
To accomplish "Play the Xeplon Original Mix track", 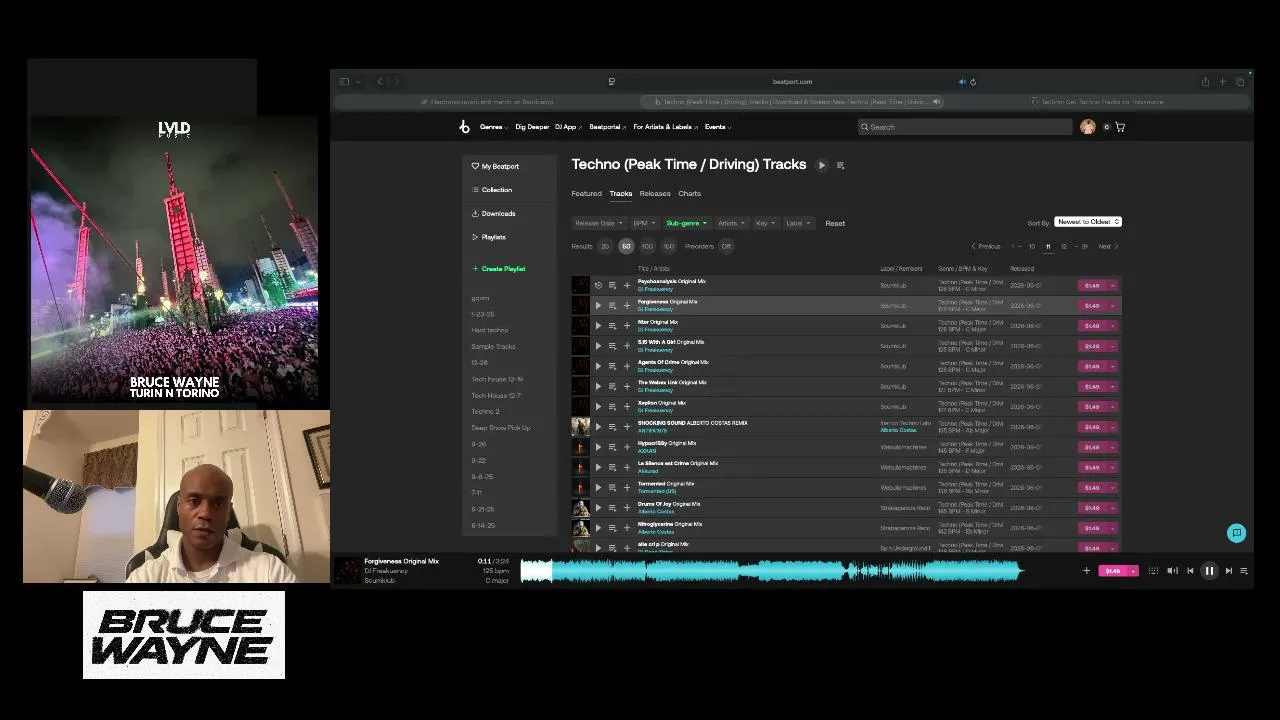I will pyautogui.click(x=598, y=406).
